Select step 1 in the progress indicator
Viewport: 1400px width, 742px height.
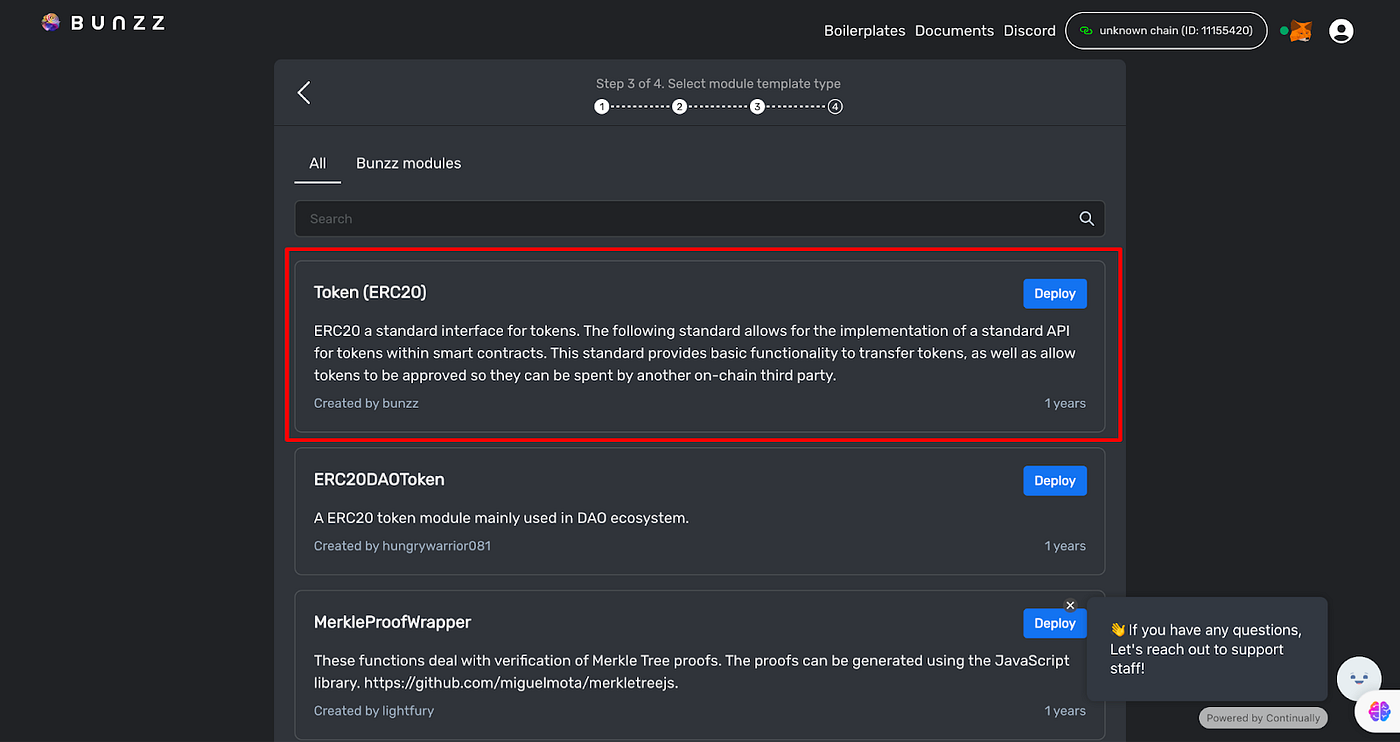click(601, 106)
